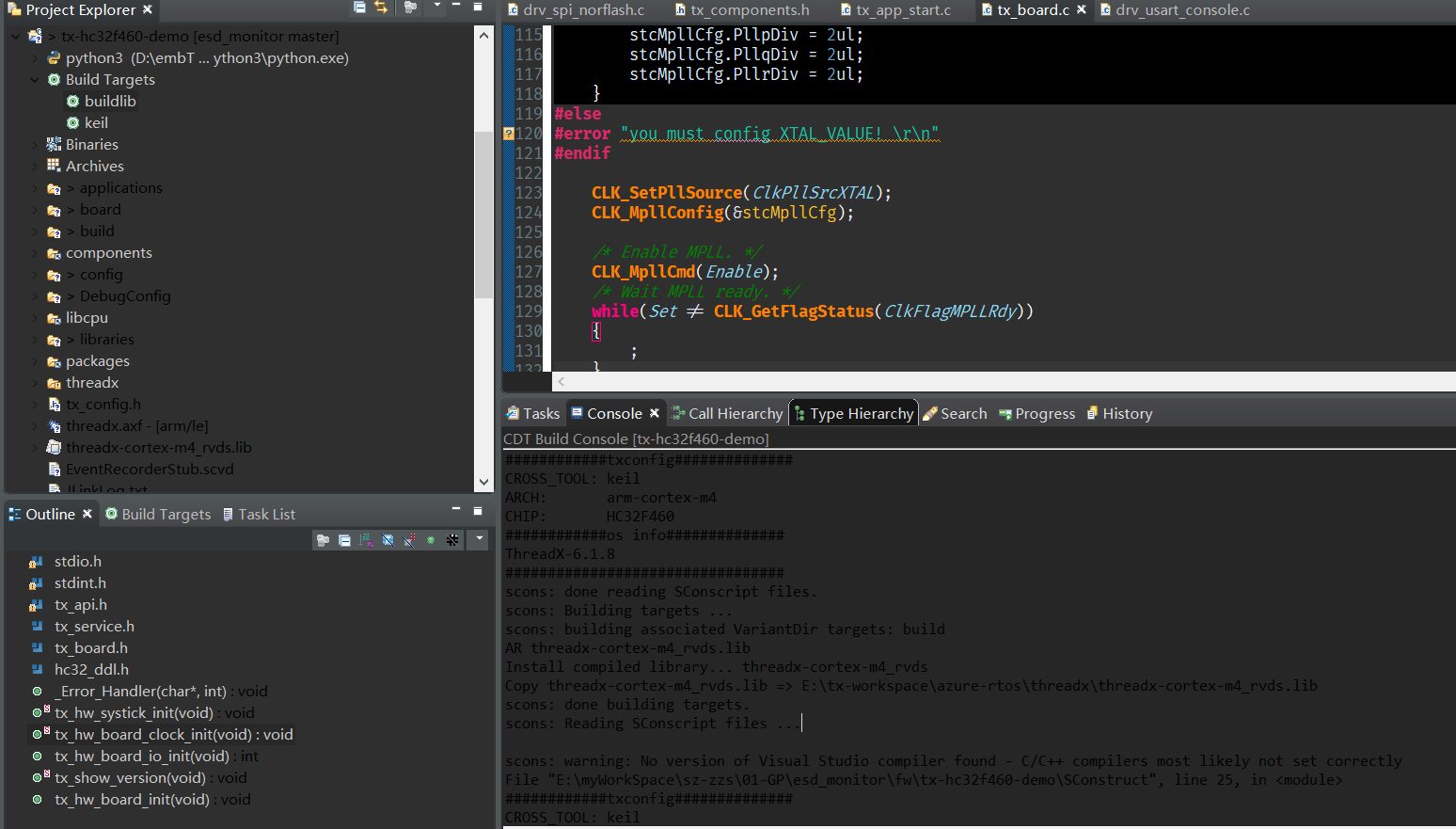Expand the config folder

point(35,275)
